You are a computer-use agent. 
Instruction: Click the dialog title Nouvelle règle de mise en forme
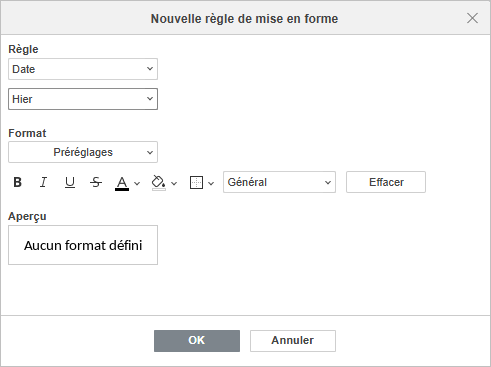244,19
